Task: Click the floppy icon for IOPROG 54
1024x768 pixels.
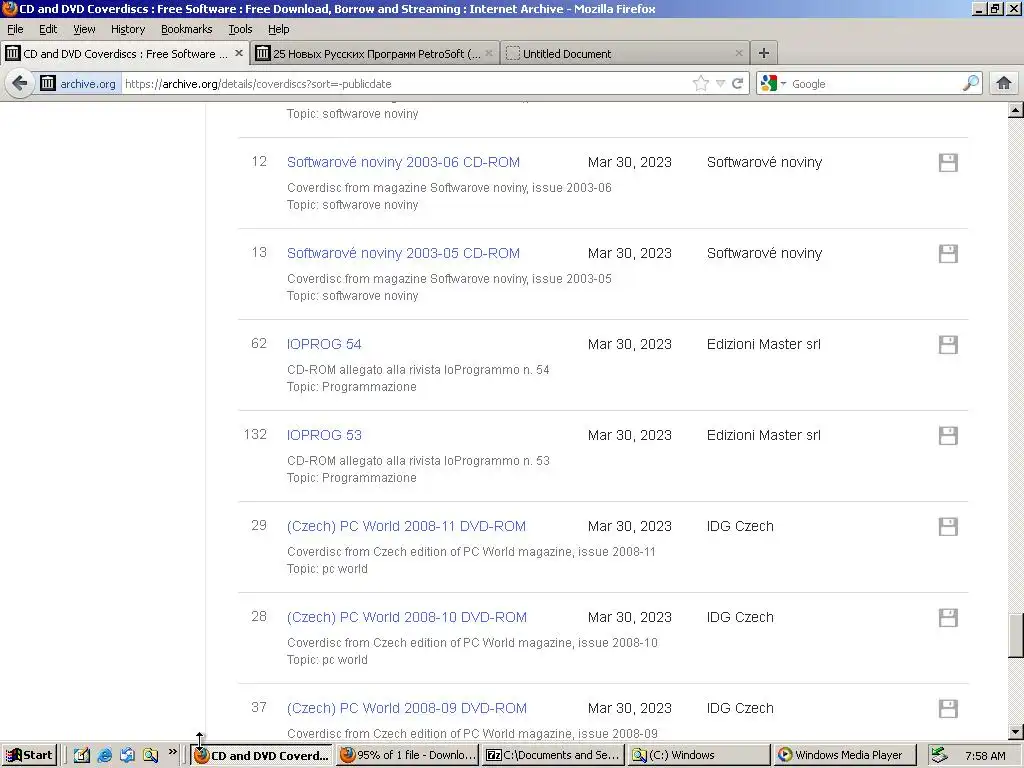Action: [948, 344]
